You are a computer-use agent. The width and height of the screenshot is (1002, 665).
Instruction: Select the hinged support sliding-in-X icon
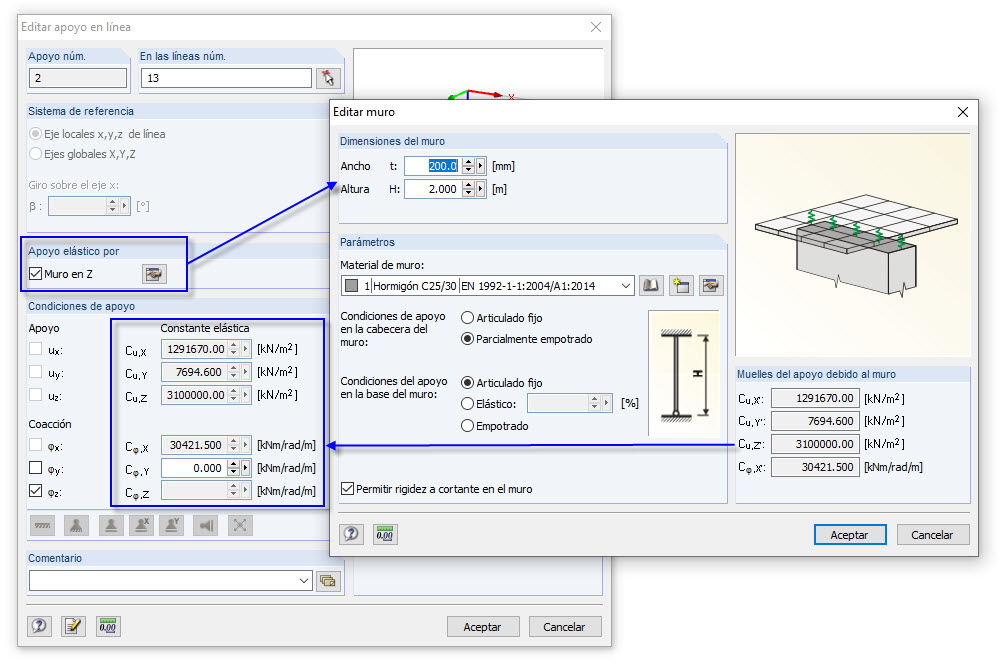tap(141, 526)
